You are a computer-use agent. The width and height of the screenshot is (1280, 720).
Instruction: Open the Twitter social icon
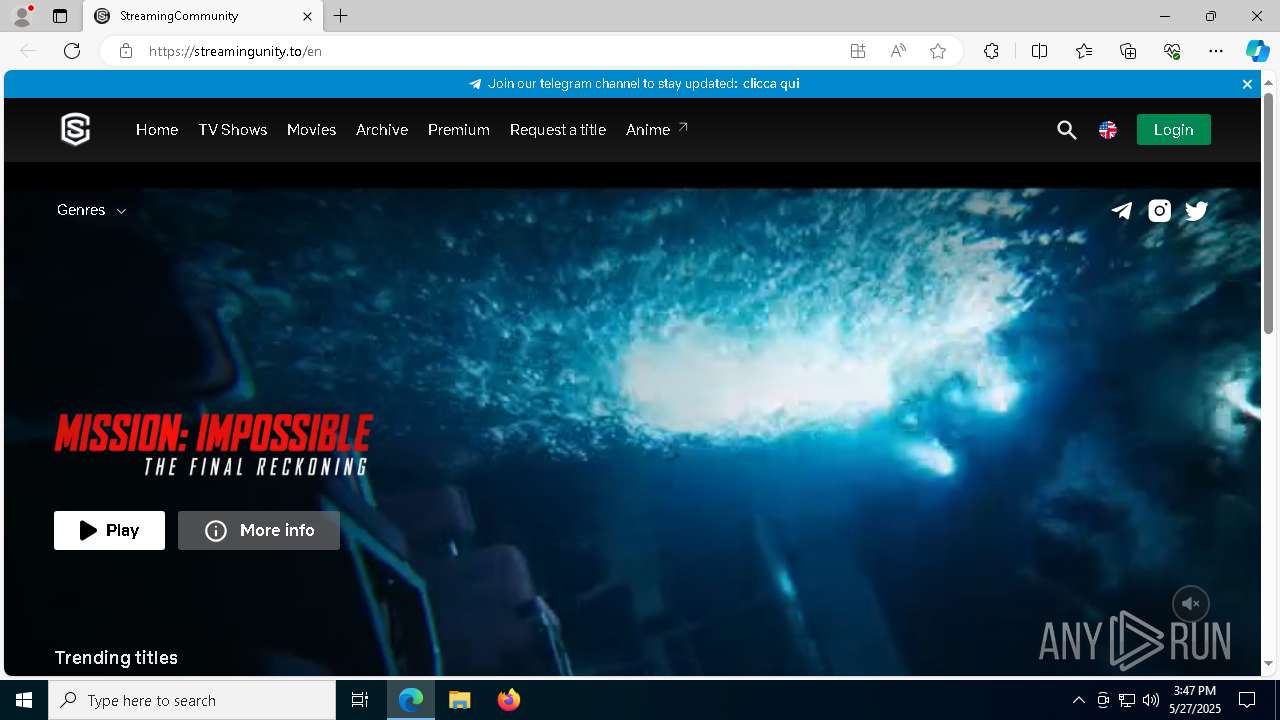tap(1197, 210)
